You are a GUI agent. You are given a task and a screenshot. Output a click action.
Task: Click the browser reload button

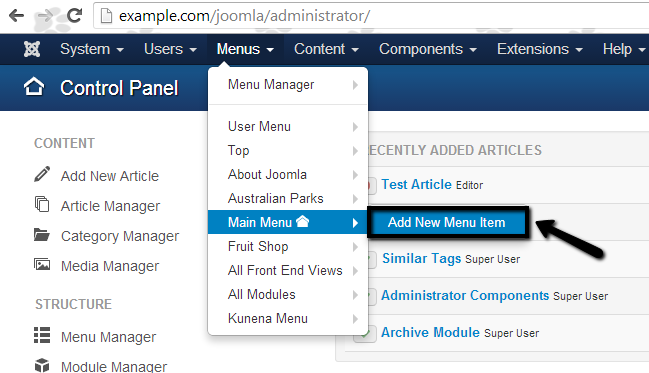coord(75,16)
